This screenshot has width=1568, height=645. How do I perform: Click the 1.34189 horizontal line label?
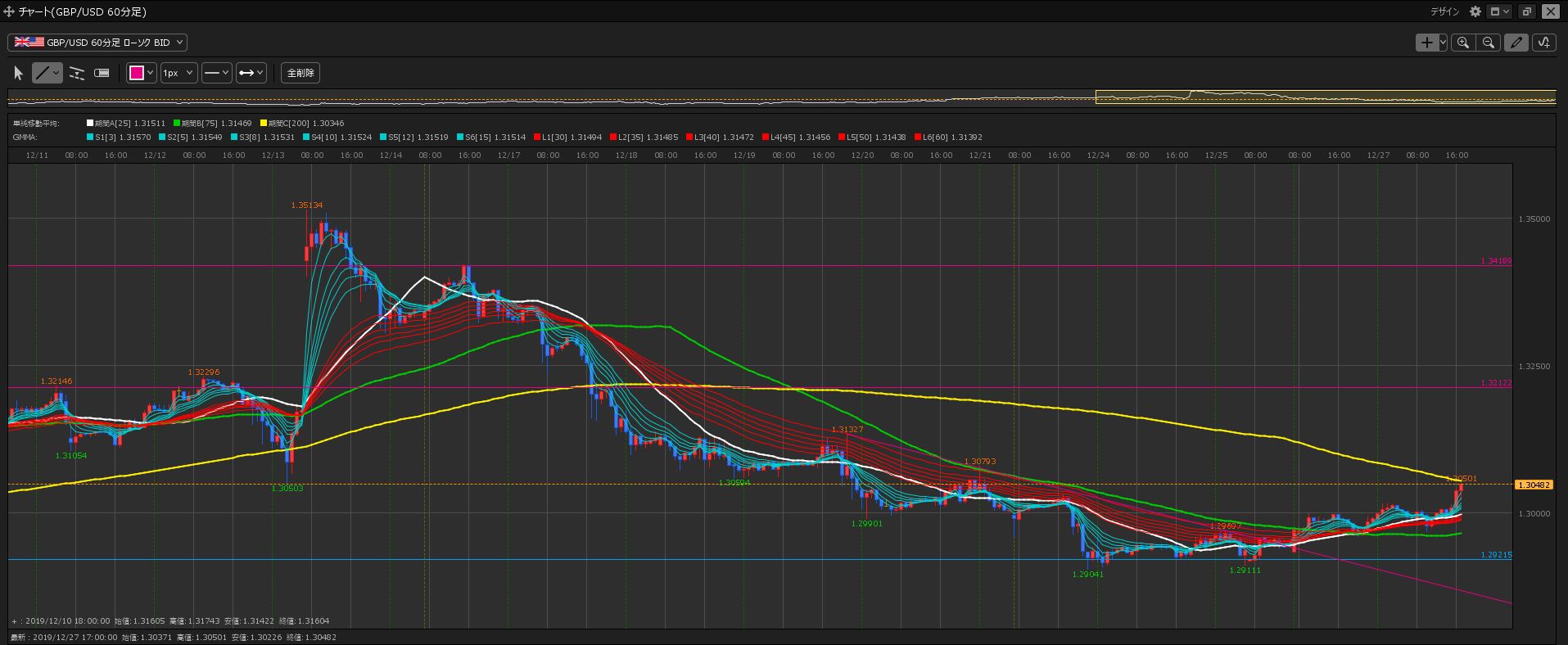point(1496,261)
